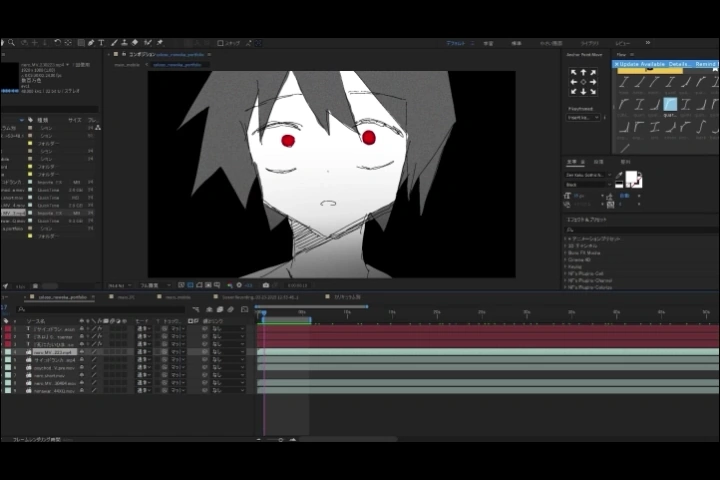The height and width of the screenshot is (480, 720).
Task: Open the Anchor Point Move insert dropdown
Action: click(583, 118)
